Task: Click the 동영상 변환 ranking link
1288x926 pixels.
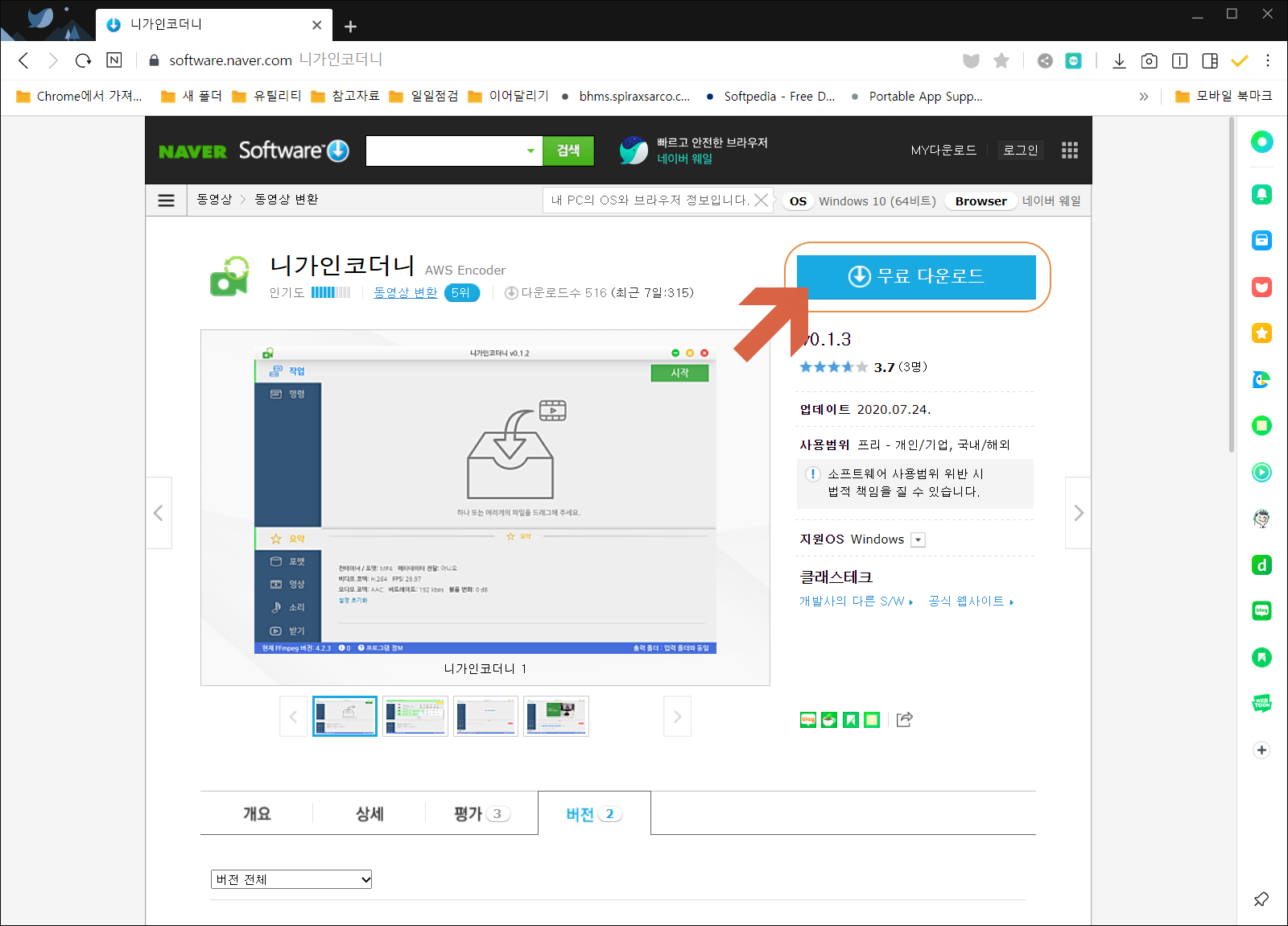Action: point(405,293)
